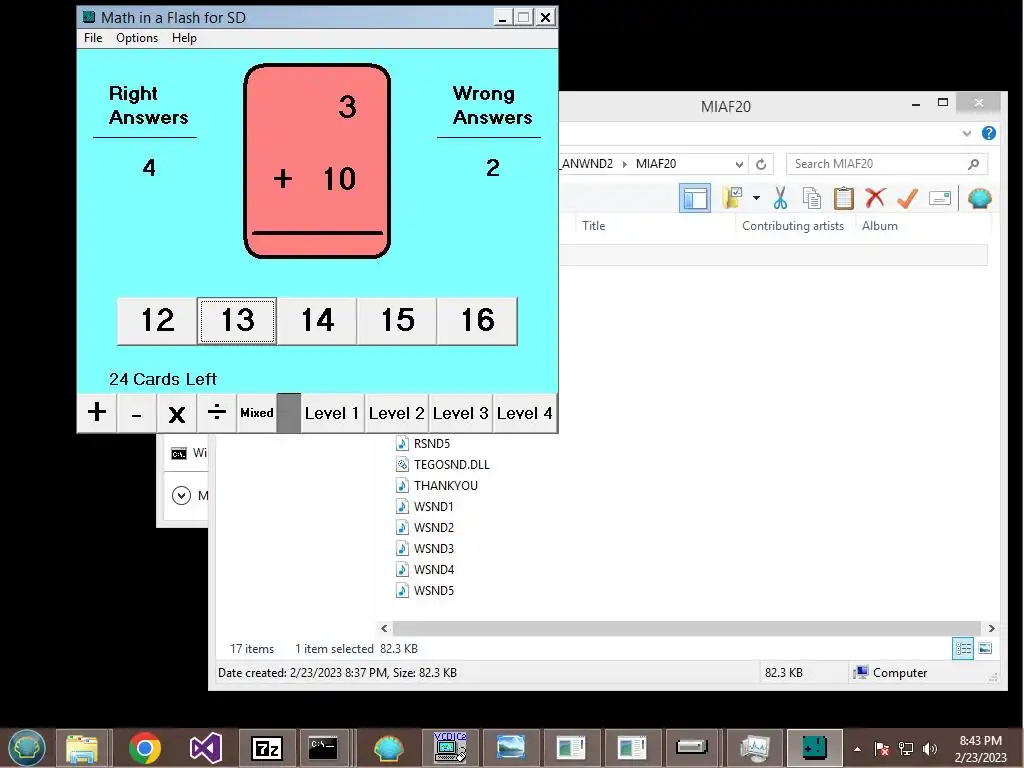Open Explorer Help question mark icon
This screenshot has height=768, width=1024.
coord(989,133)
